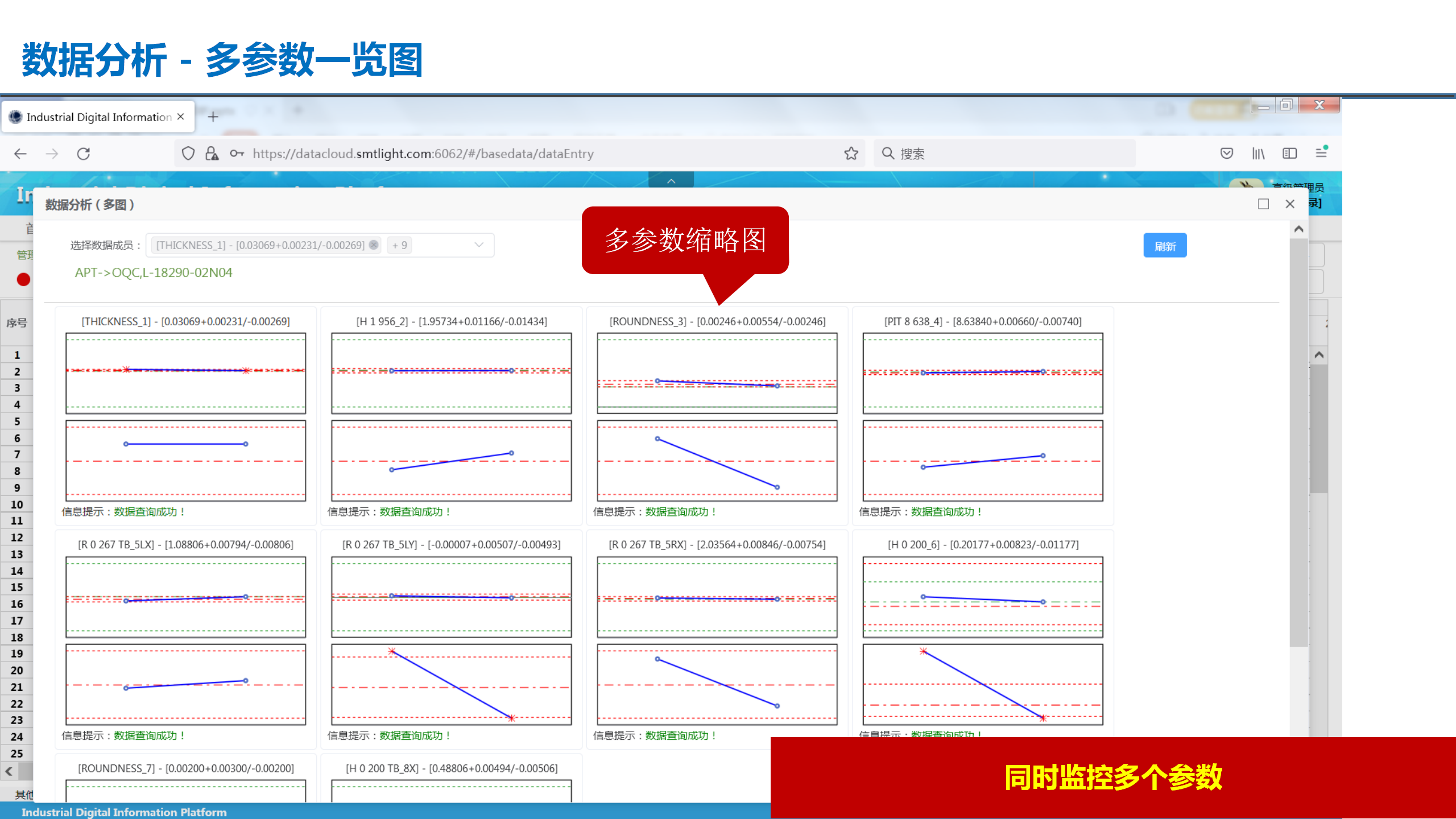Screen dimensions: 1456x819
Task: Click the tracking protection shield icon
Action: (188, 154)
